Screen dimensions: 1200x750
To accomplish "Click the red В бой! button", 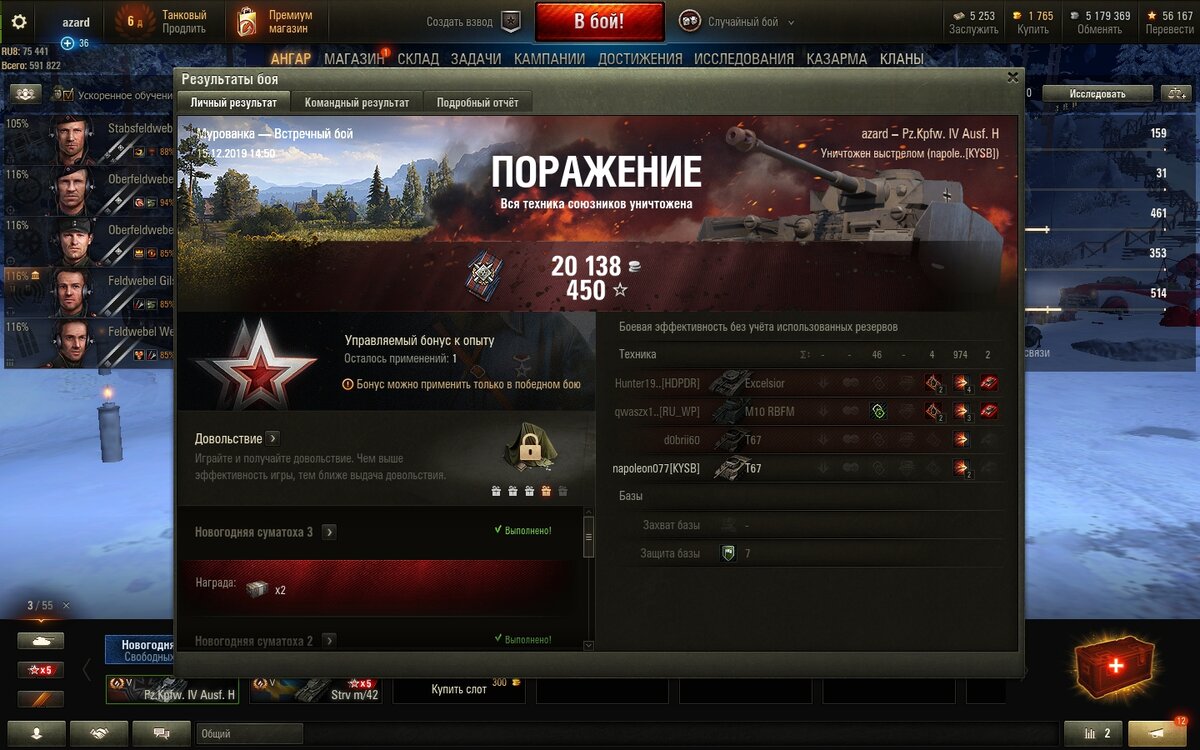I will click(599, 21).
